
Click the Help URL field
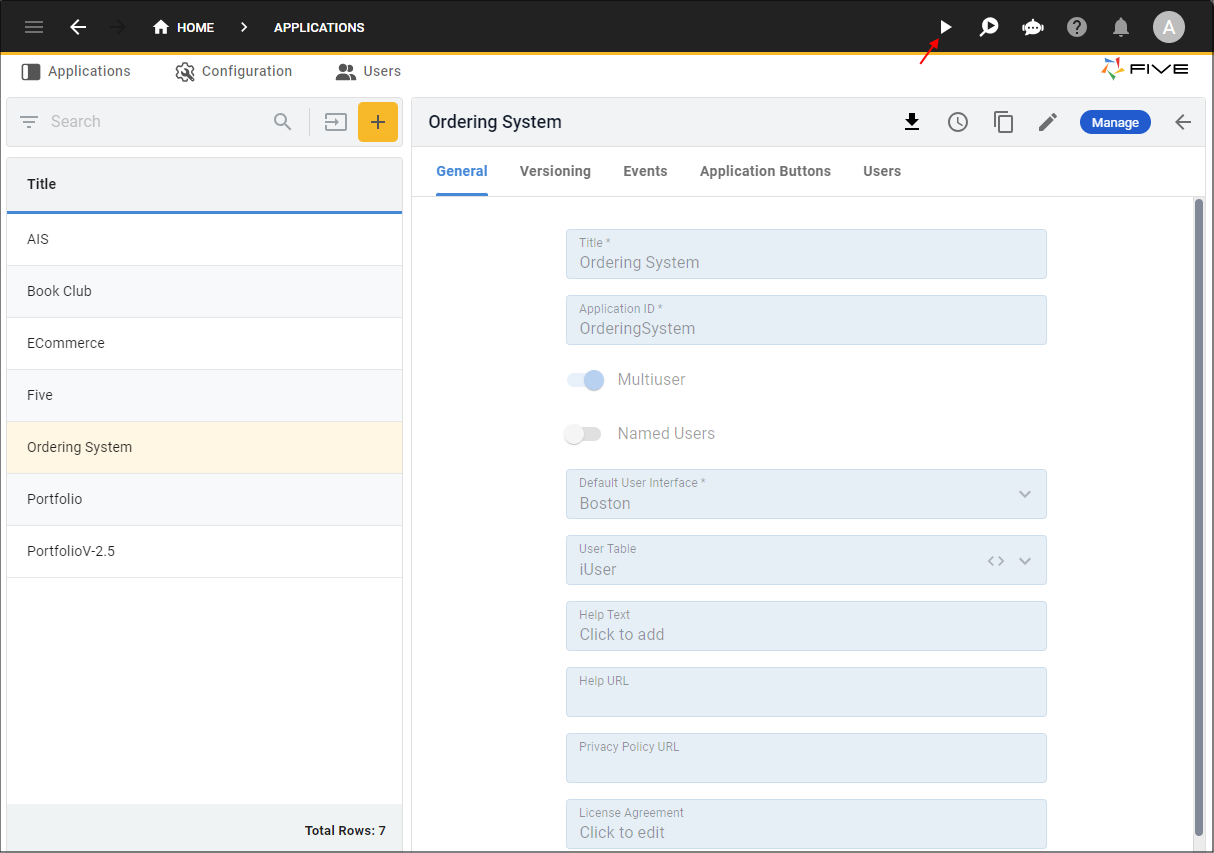click(806, 692)
